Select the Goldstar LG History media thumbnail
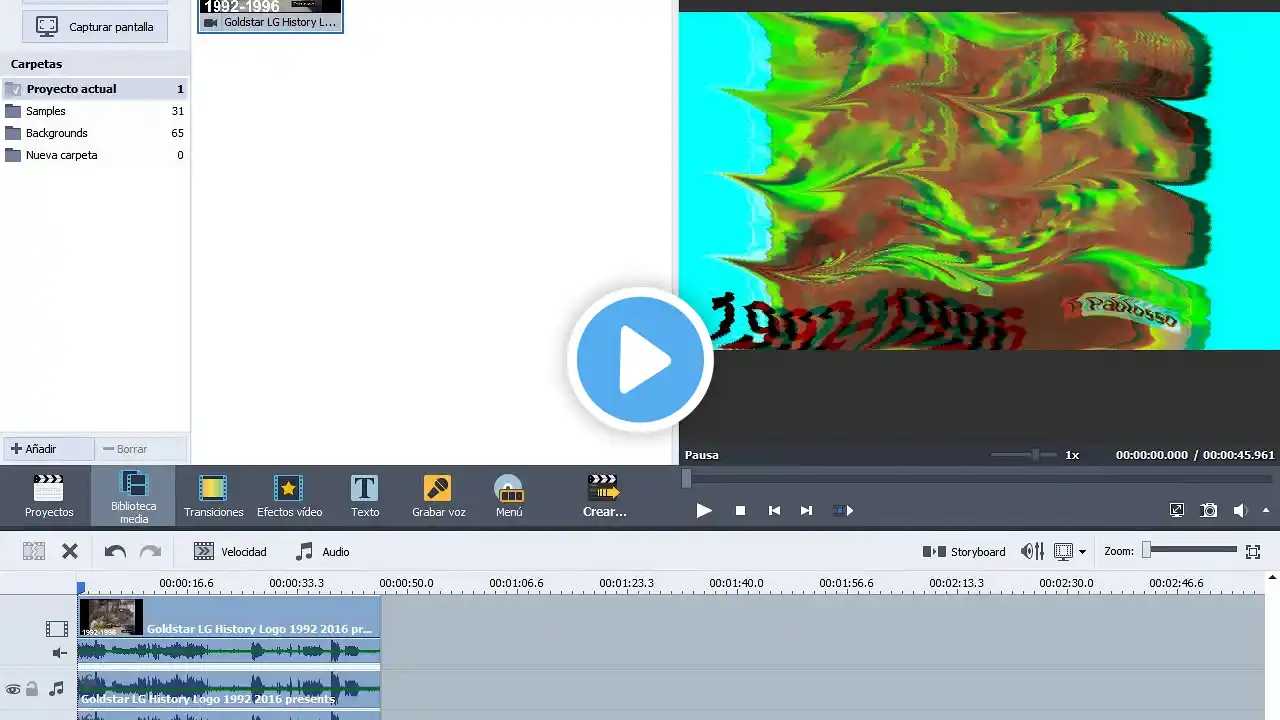 click(270, 15)
